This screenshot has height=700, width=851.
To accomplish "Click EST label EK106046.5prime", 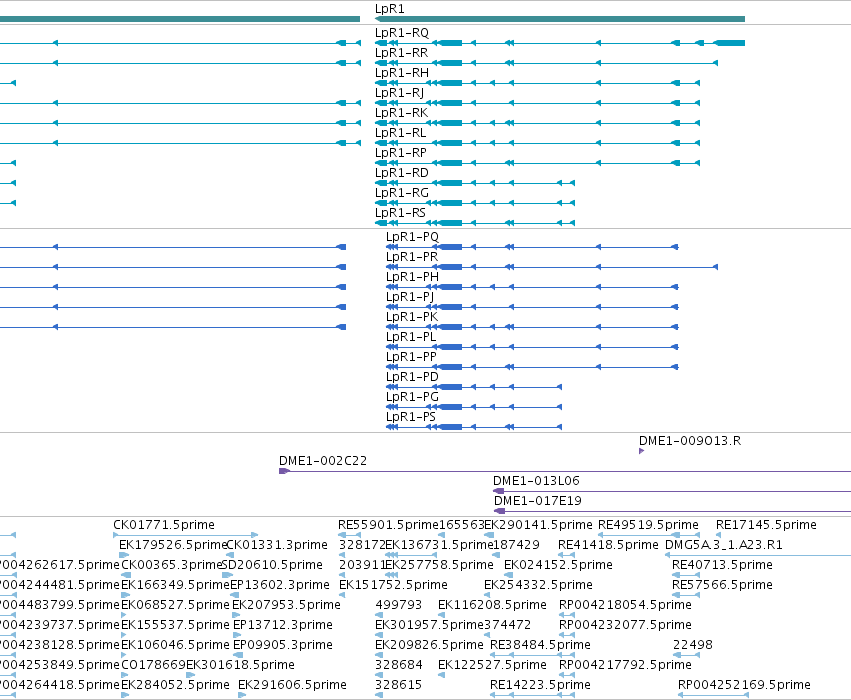I will [x=175, y=645].
